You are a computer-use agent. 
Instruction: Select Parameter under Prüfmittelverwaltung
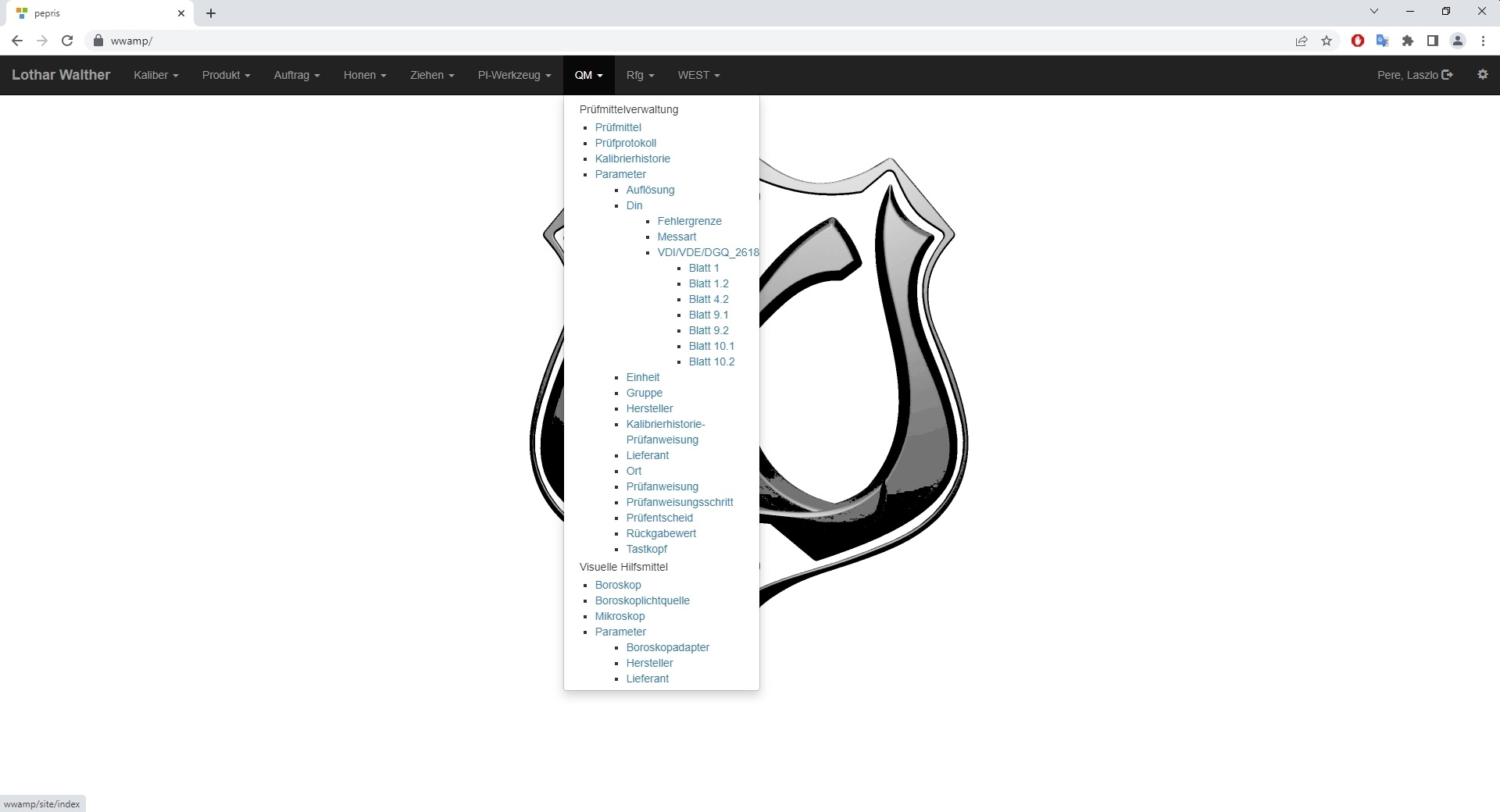[620, 174]
